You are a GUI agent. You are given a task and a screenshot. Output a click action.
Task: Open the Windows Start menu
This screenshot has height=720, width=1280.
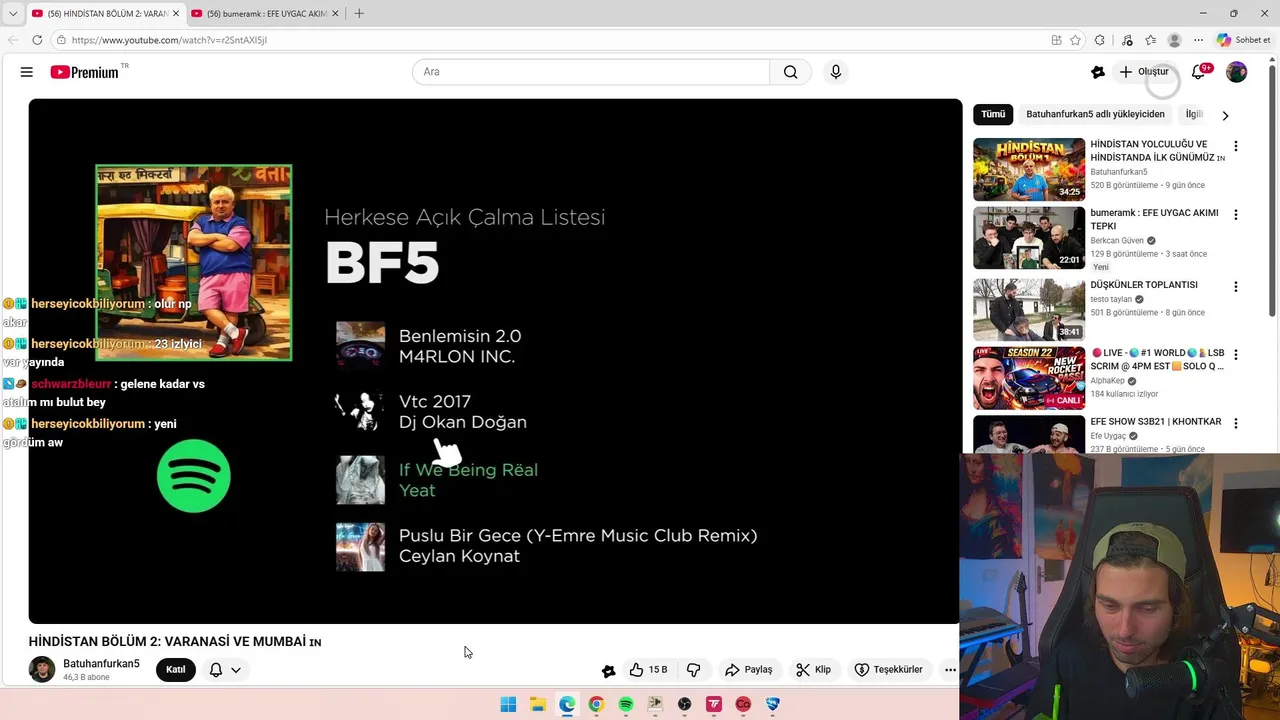(508, 704)
